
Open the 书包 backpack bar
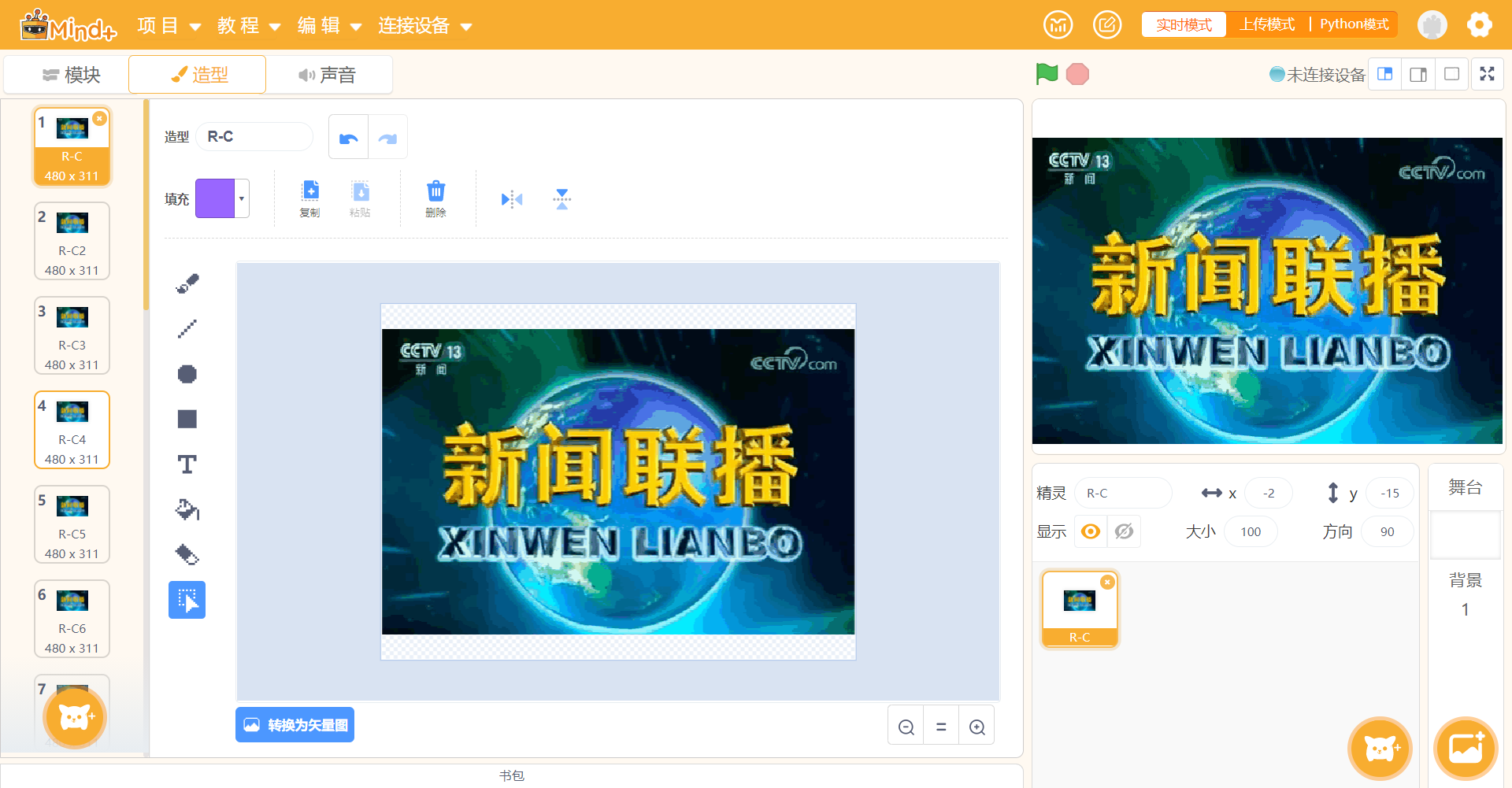point(512,775)
